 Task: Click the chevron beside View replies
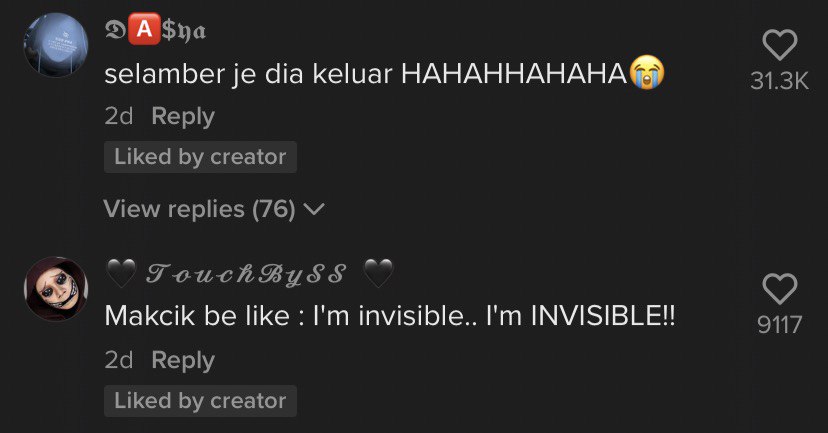(x=315, y=210)
